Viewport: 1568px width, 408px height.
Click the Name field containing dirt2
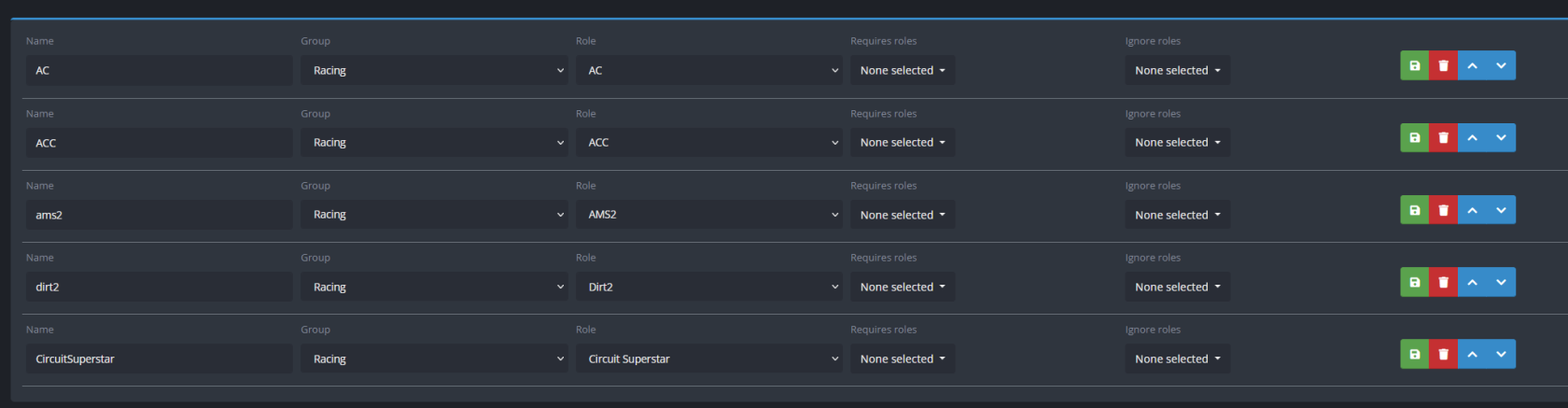click(x=159, y=287)
